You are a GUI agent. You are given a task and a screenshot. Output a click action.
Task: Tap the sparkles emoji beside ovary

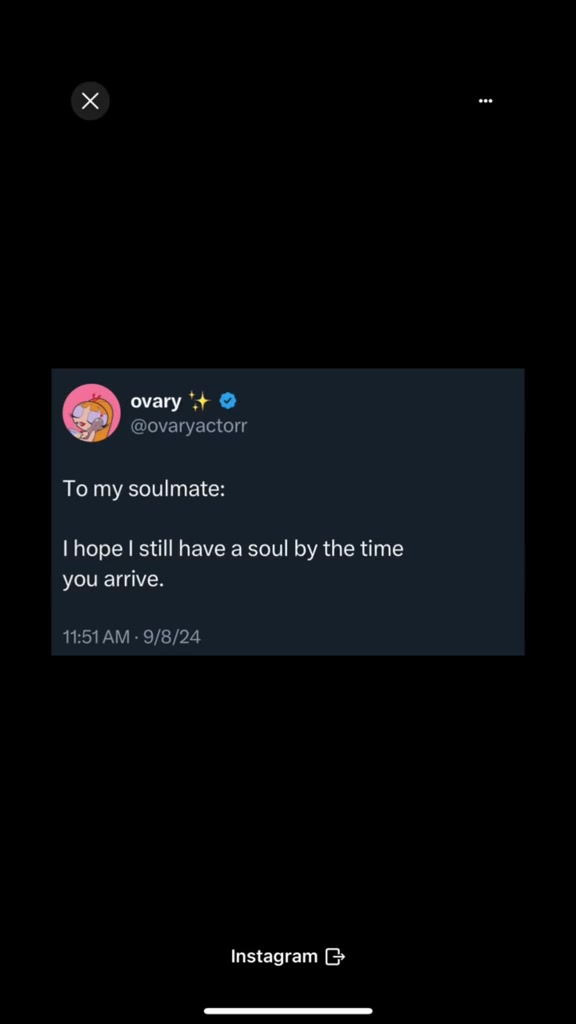pyautogui.click(x=198, y=400)
